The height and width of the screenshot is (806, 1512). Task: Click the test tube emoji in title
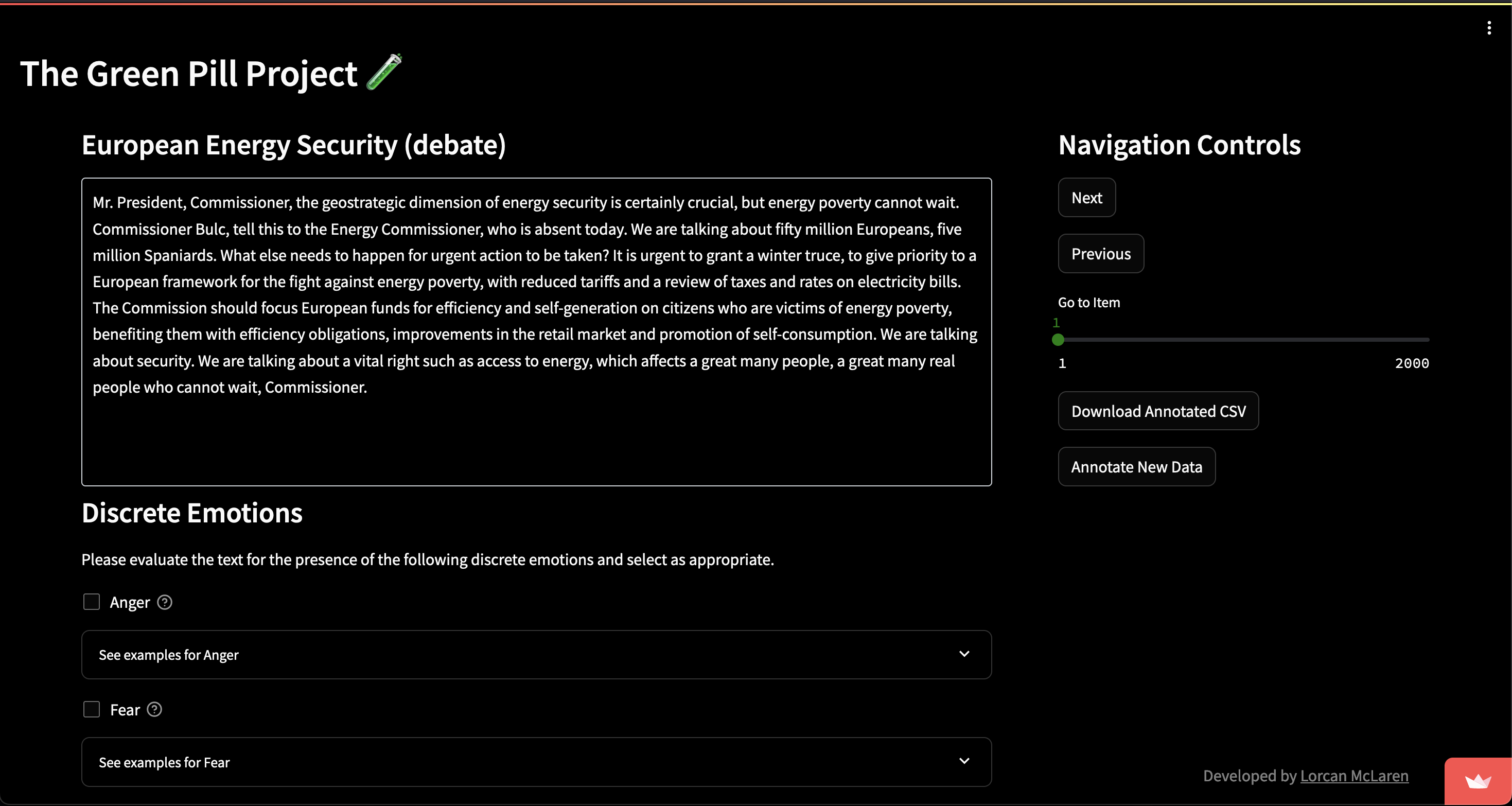coord(384,72)
